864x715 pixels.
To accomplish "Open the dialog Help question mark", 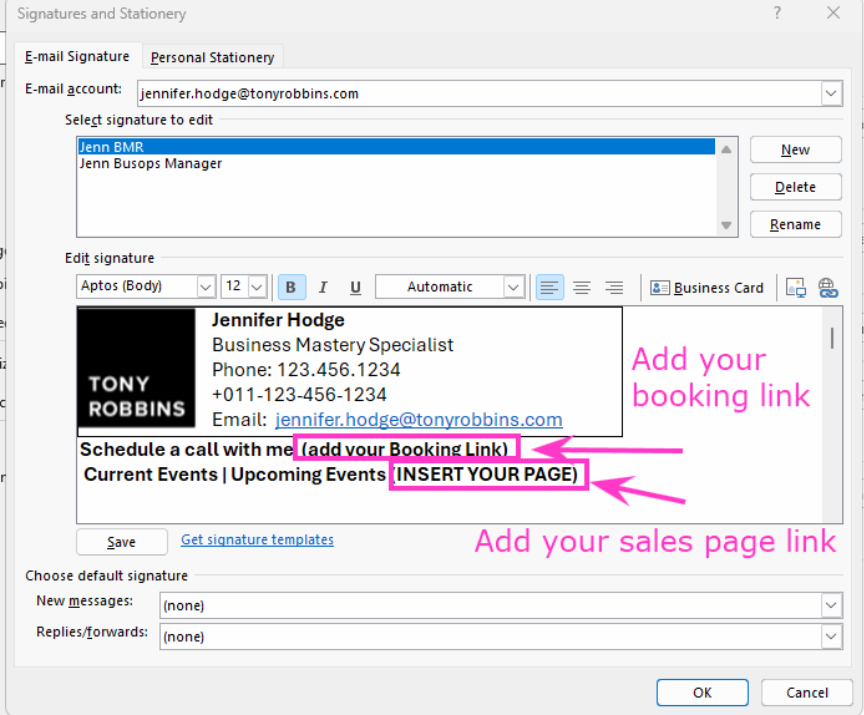I will pyautogui.click(x=777, y=13).
